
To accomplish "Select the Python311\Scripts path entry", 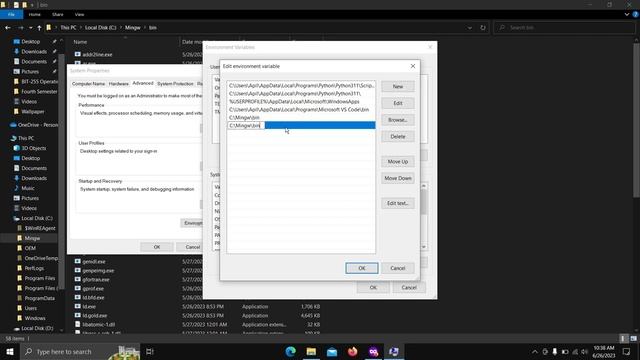I will click(x=301, y=86).
